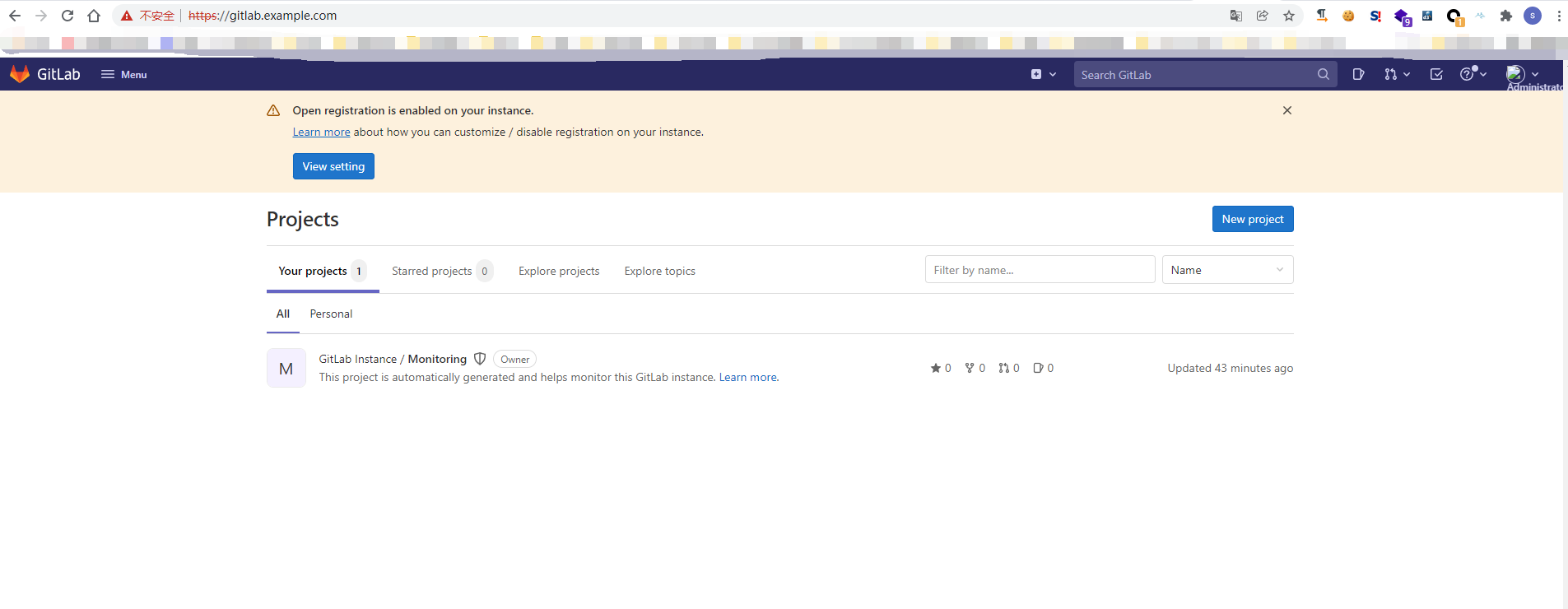Open the Name sort dropdown
This screenshot has width=1568, height=609.
click(1227, 270)
